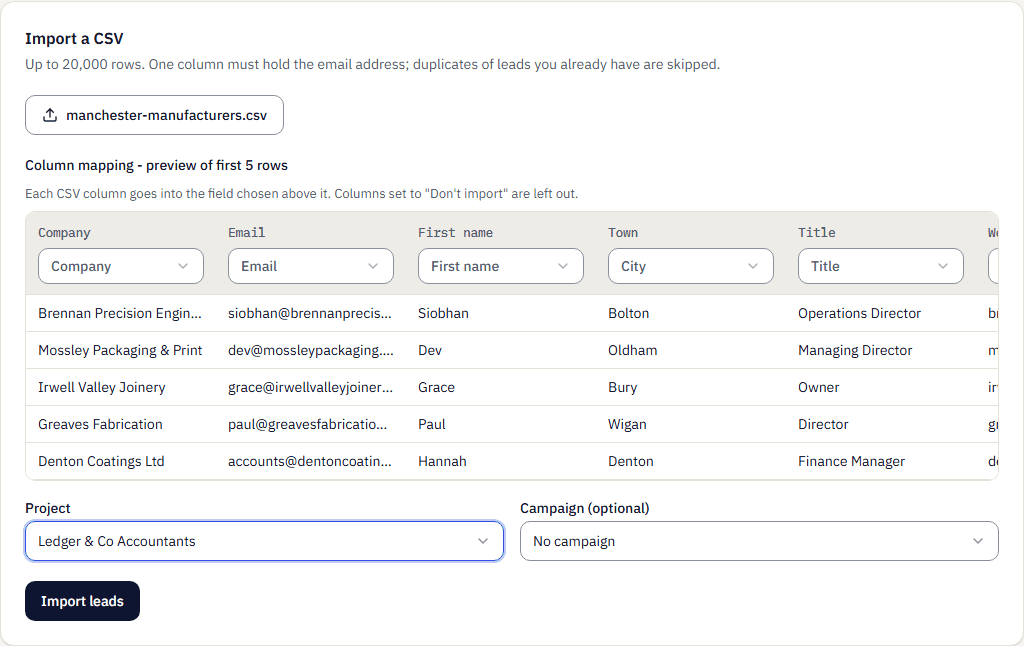Click the first name Dev
1024x646 pixels.
430,350
